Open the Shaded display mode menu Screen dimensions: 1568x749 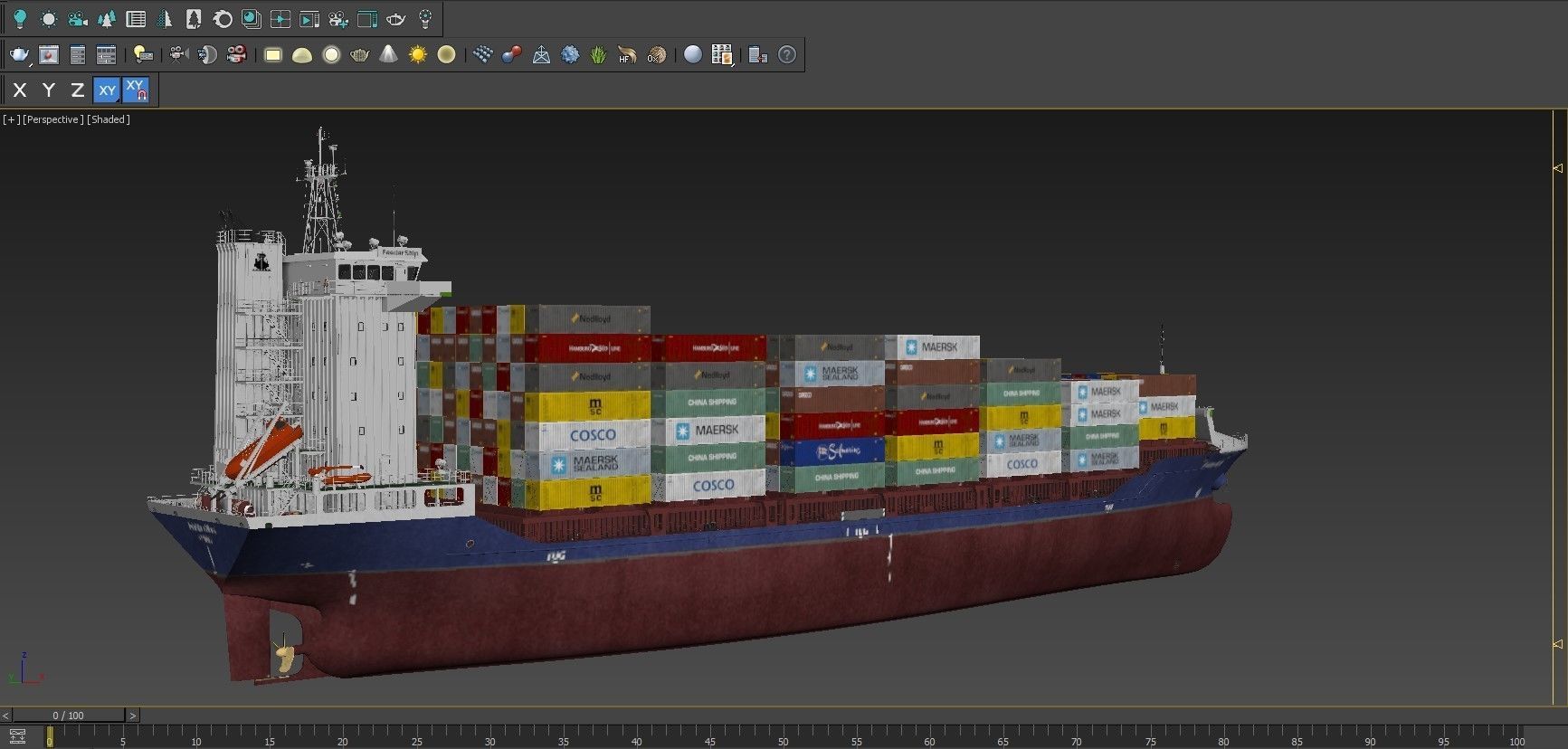pos(108,119)
